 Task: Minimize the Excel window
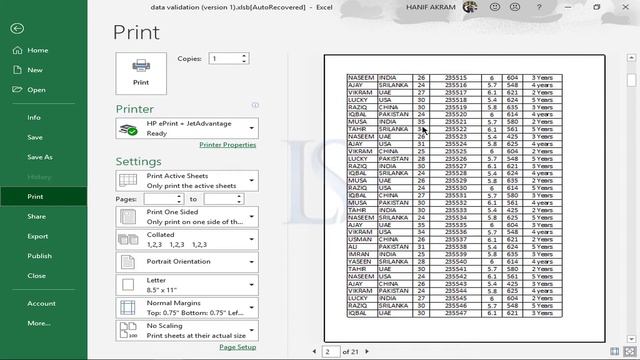(568, 7)
